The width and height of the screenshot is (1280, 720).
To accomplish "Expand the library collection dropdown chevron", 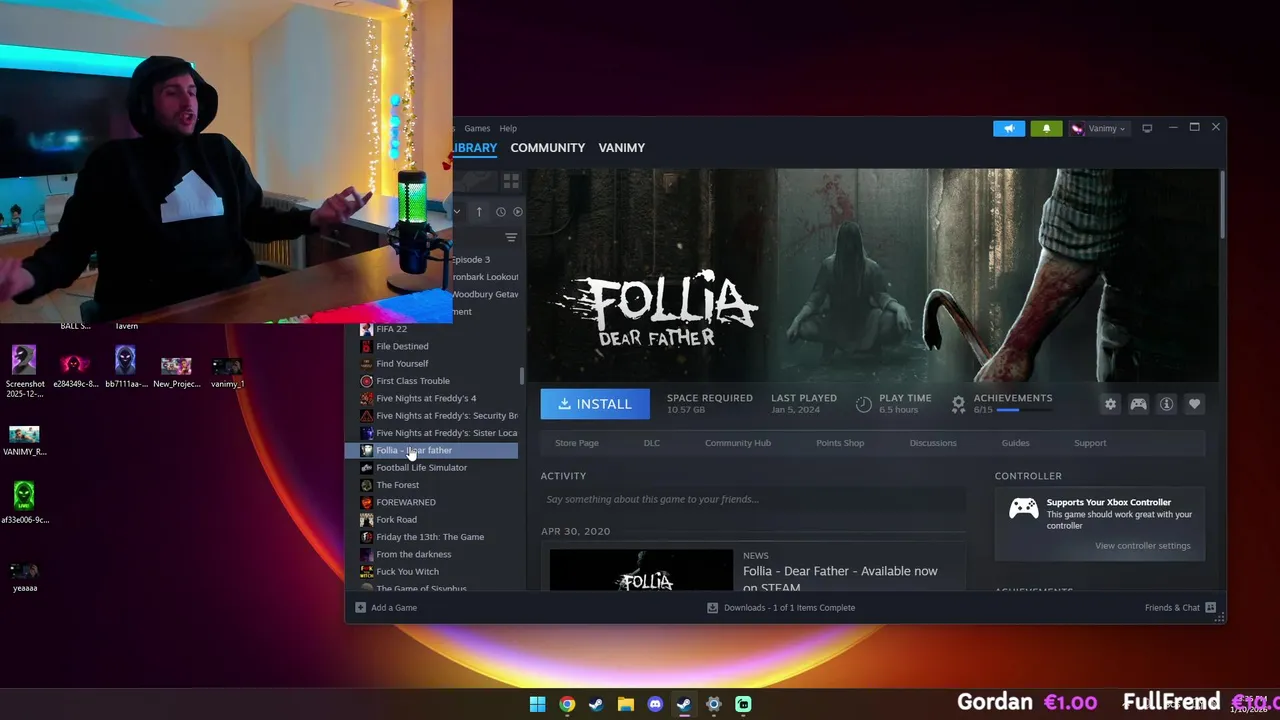I will pos(457,212).
